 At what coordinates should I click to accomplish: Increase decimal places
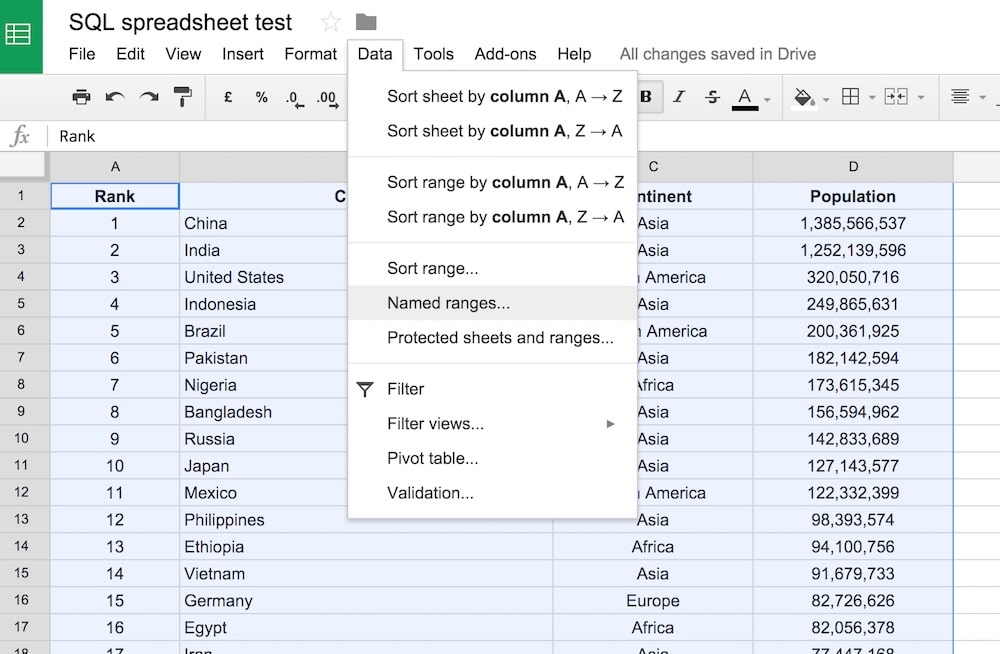pyautogui.click(x=327, y=97)
